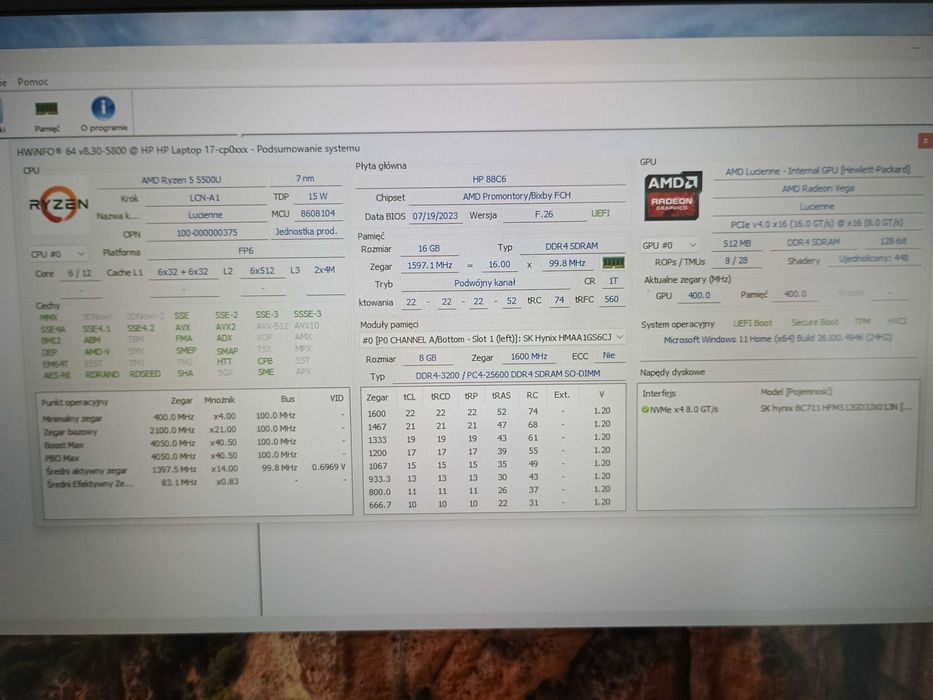Image resolution: width=933 pixels, height=700 pixels.
Task: Click the AMD Radeon Graphics logo
Action: tap(672, 196)
